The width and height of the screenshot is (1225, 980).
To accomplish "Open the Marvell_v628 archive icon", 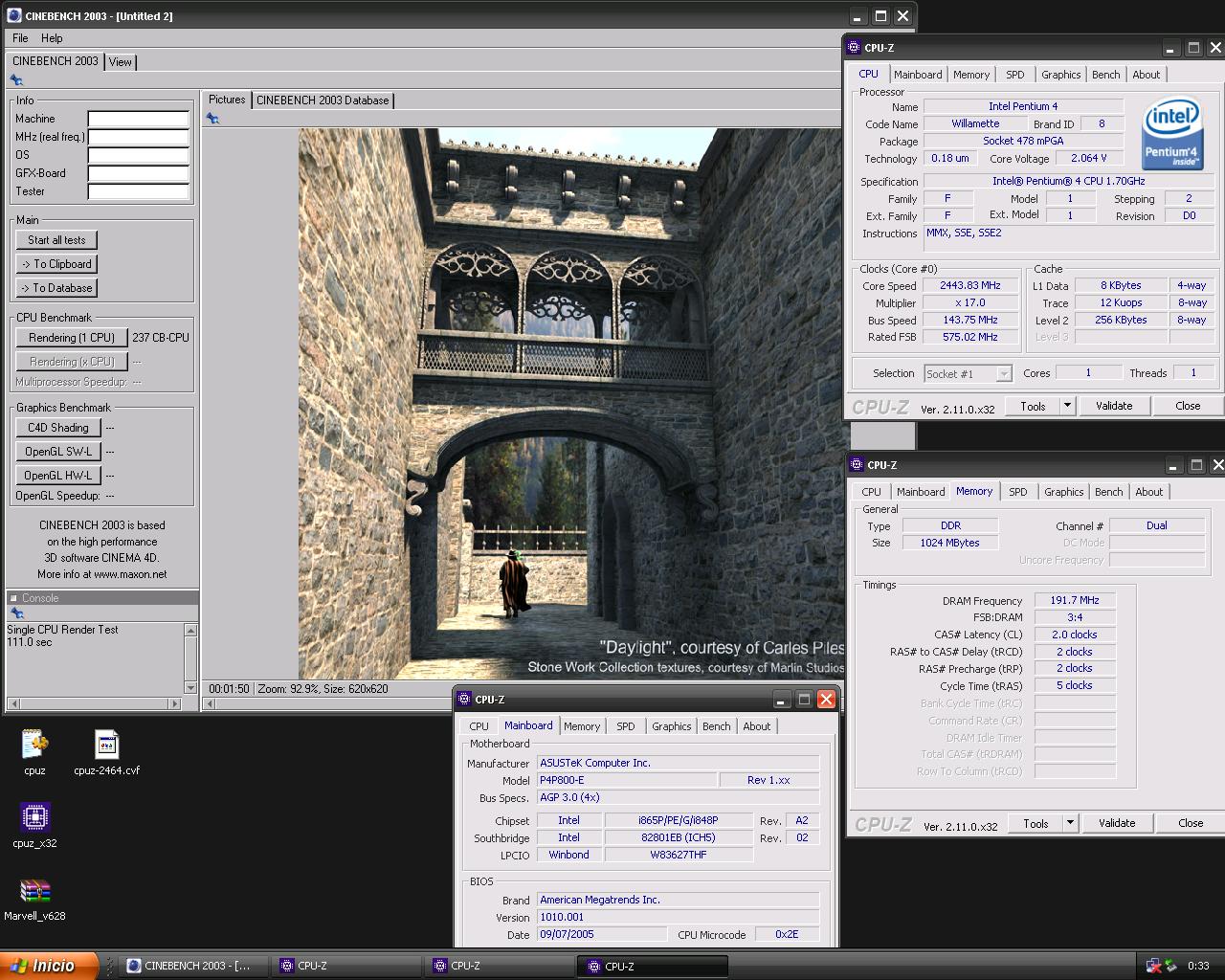I will click(x=34, y=899).
